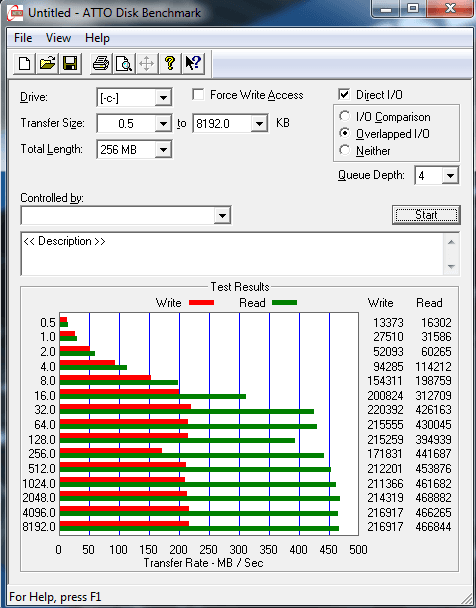Select the I/O Comparison radio button

[x=344, y=116]
